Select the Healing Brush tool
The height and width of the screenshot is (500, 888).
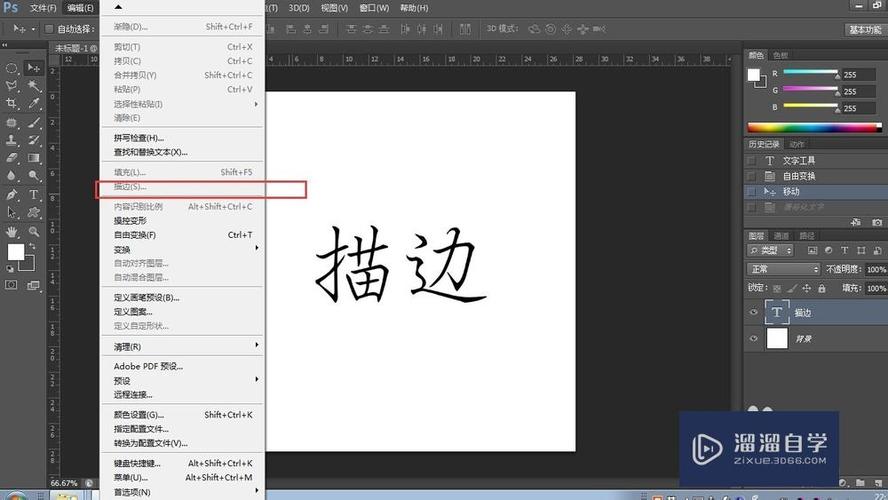pos(11,122)
